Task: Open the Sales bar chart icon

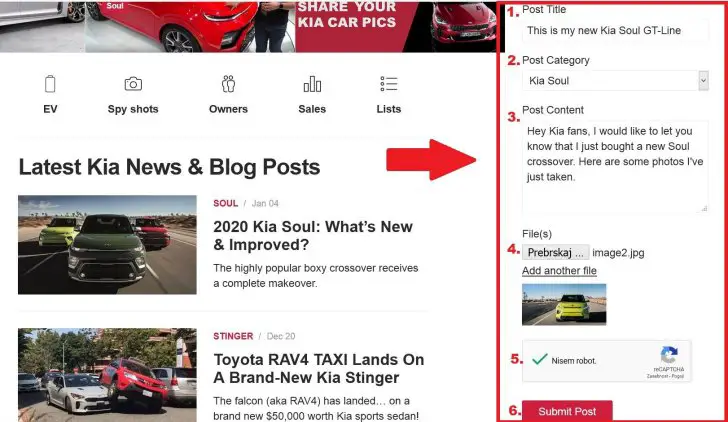Action: [312, 84]
